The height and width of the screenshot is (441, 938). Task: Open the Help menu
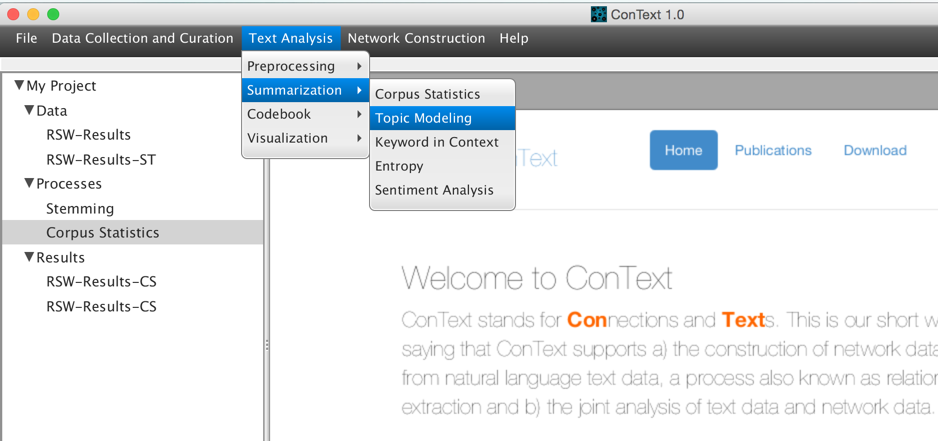pos(514,38)
